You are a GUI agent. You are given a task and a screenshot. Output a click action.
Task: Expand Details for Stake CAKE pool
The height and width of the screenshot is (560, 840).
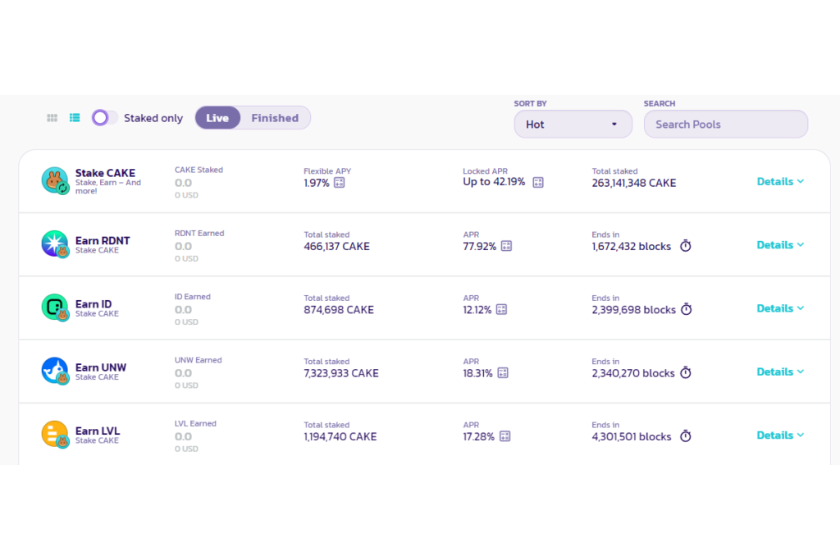(780, 182)
